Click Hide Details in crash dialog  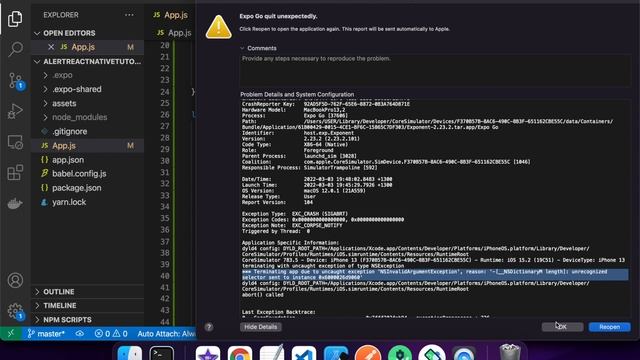click(260, 327)
